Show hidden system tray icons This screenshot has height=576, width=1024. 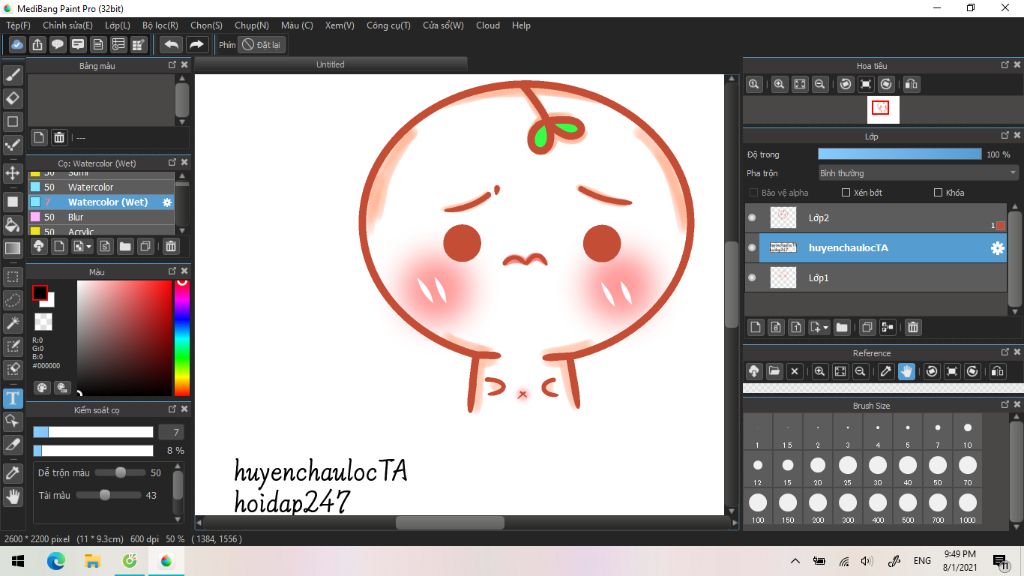795,561
